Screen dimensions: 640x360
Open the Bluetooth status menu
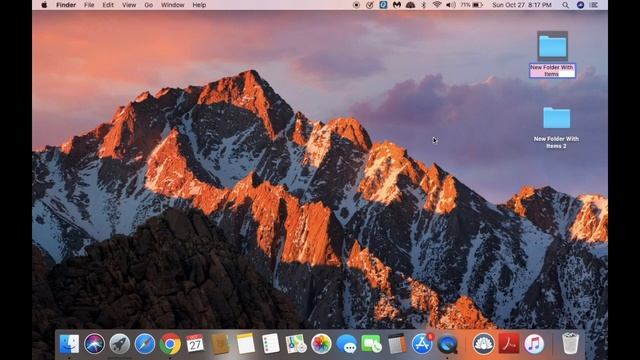point(424,5)
